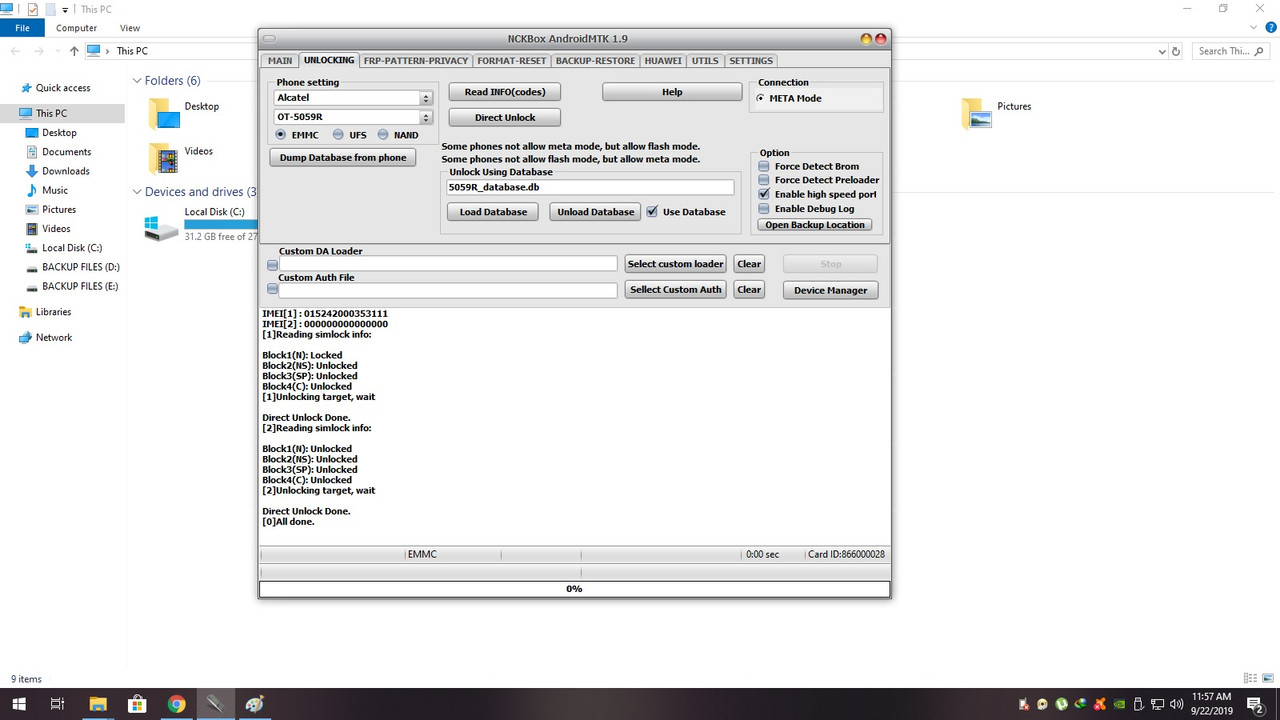Launch Google Chrome from the taskbar
1280x720 pixels.
(176, 704)
